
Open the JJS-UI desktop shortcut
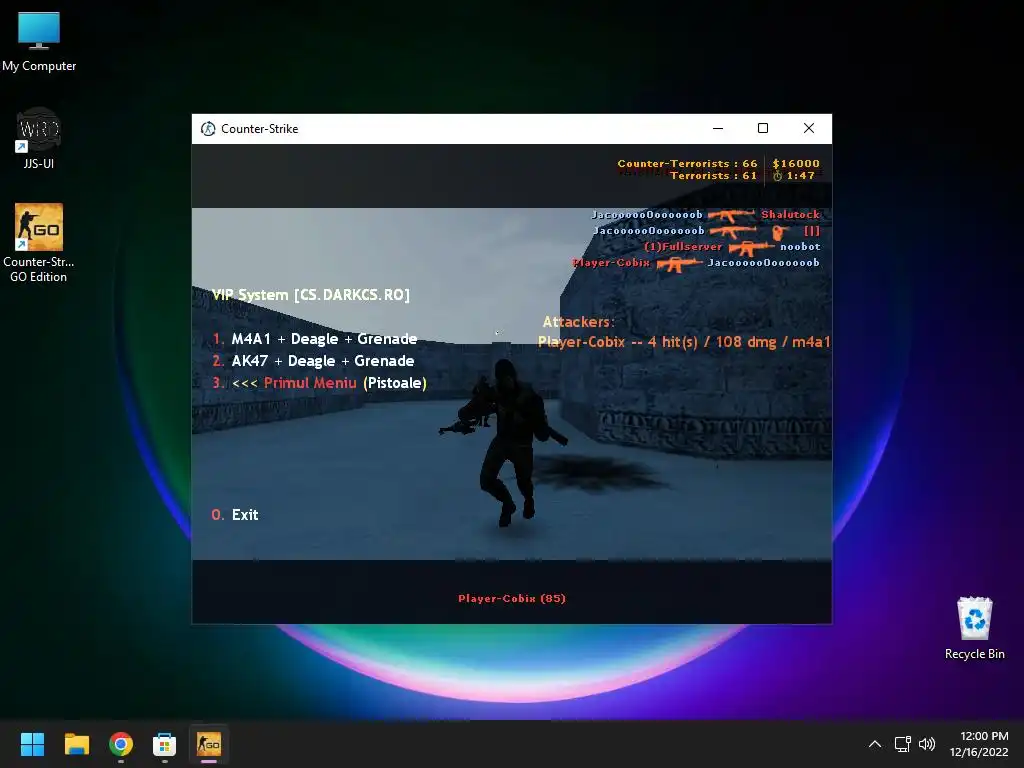tap(39, 138)
